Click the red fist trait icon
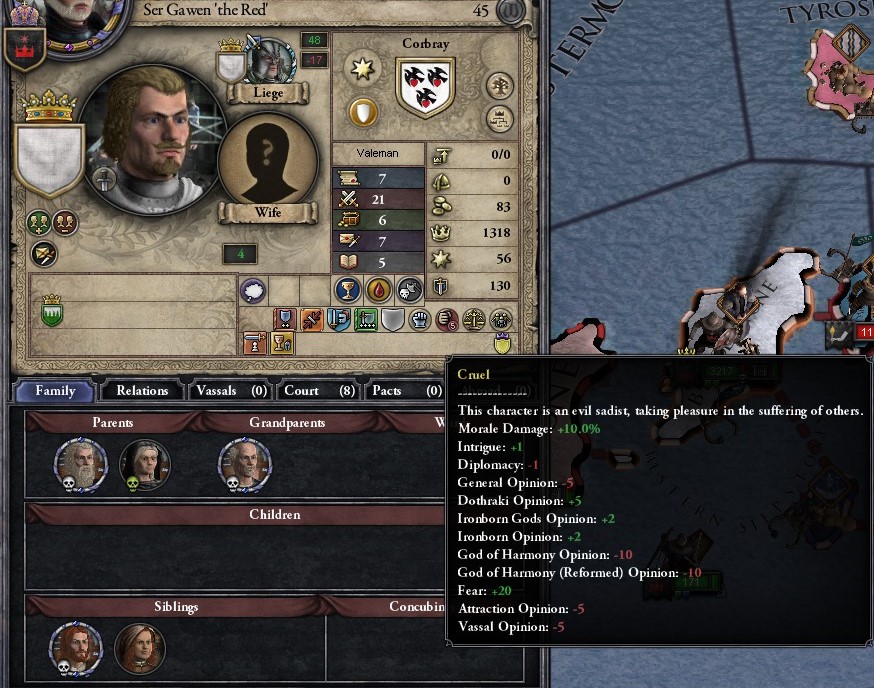874x688 pixels. coord(446,319)
